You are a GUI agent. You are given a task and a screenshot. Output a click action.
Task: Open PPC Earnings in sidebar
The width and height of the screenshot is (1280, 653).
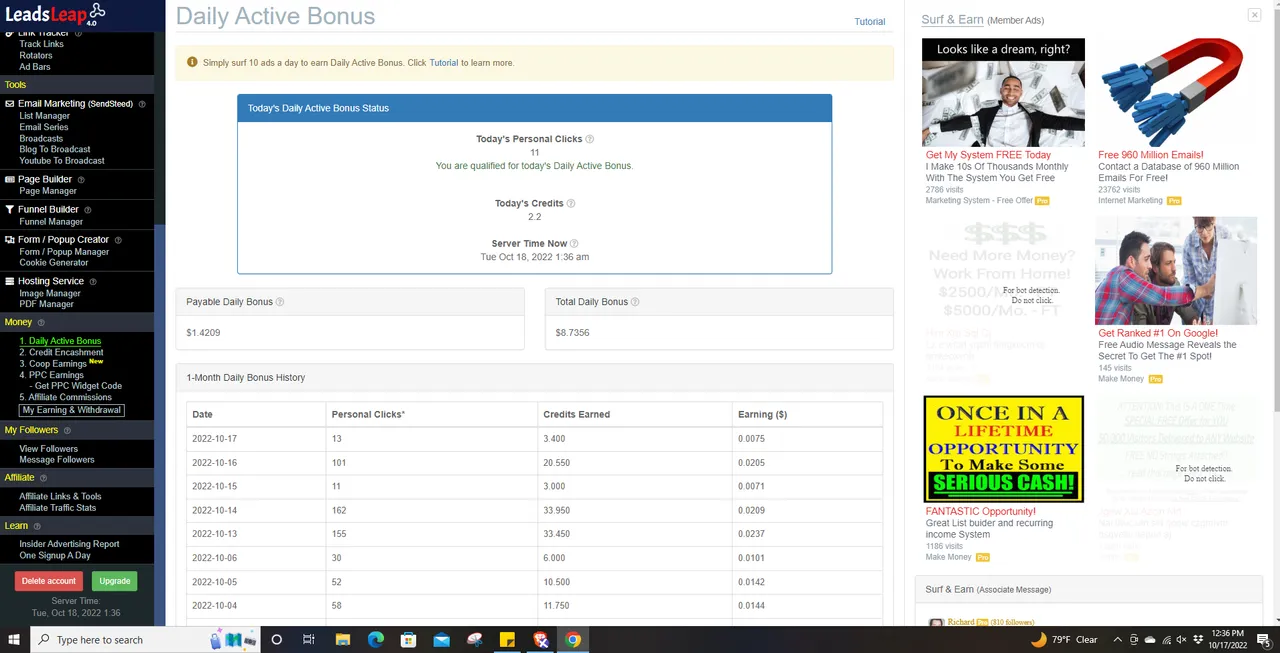click(x=51, y=375)
